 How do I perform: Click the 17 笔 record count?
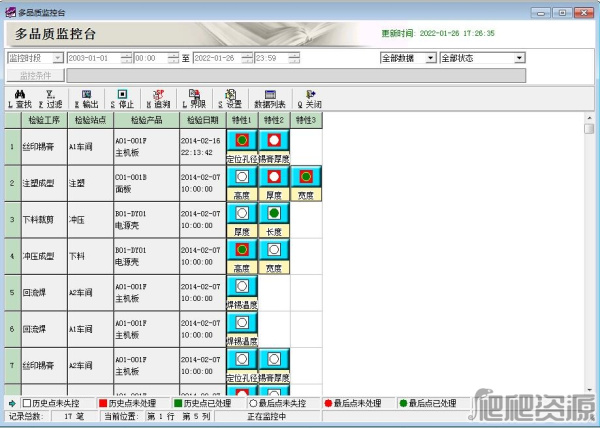pos(74,417)
